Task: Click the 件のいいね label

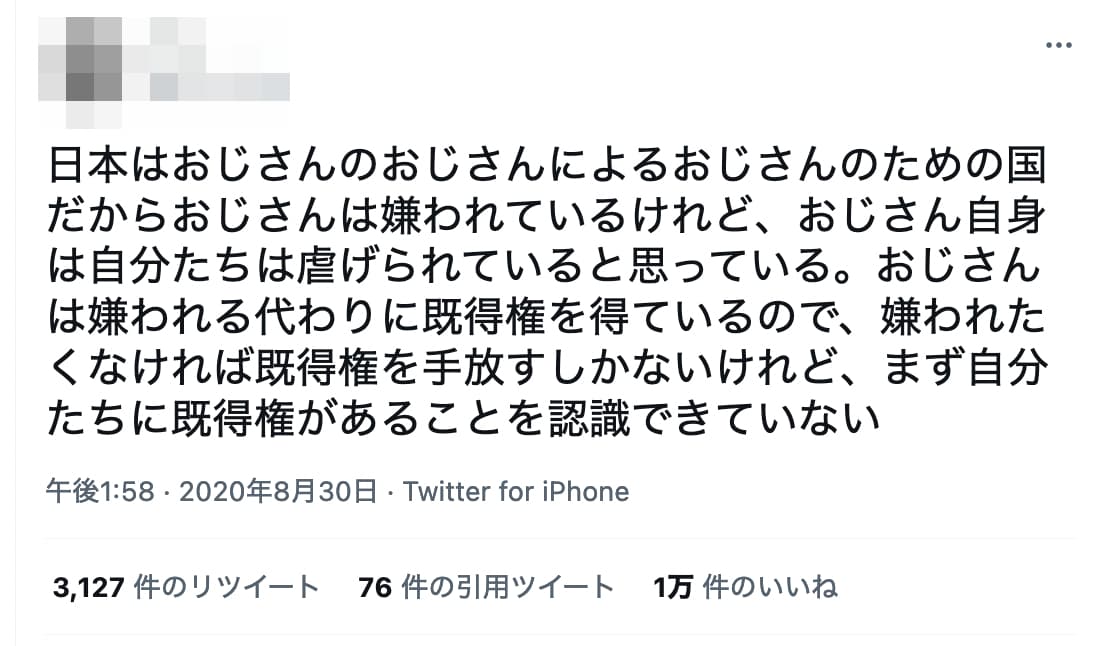Action: click(769, 587)
